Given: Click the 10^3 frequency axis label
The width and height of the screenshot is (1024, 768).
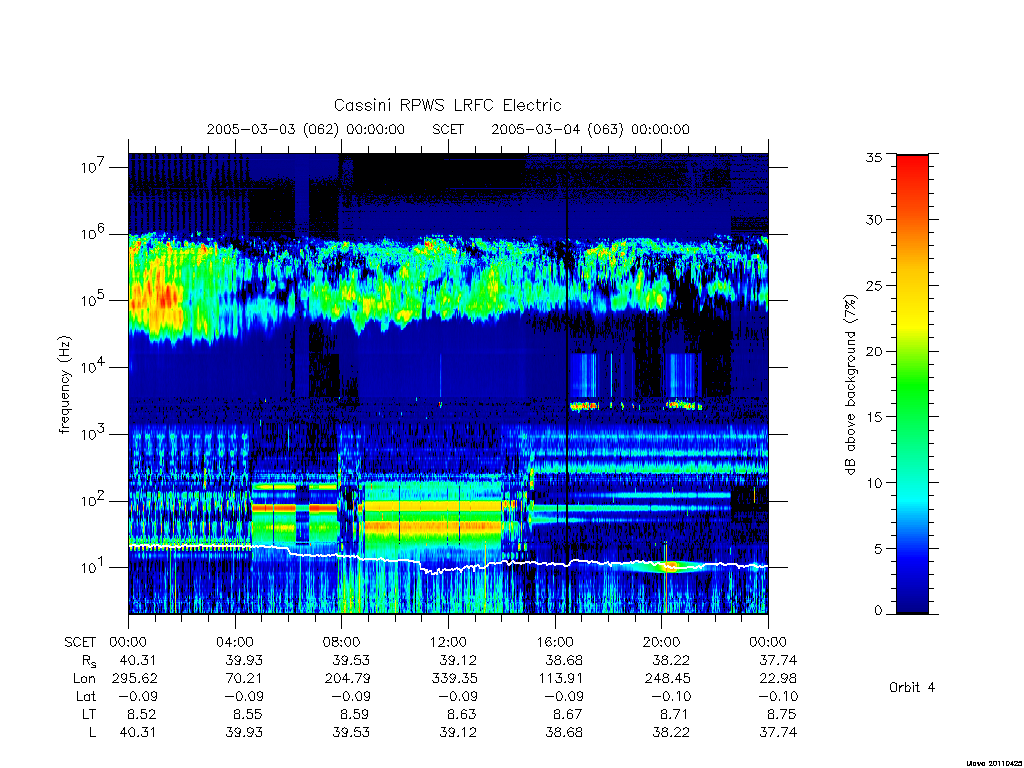Looking at the screenshot, I should tap(94, 434).
